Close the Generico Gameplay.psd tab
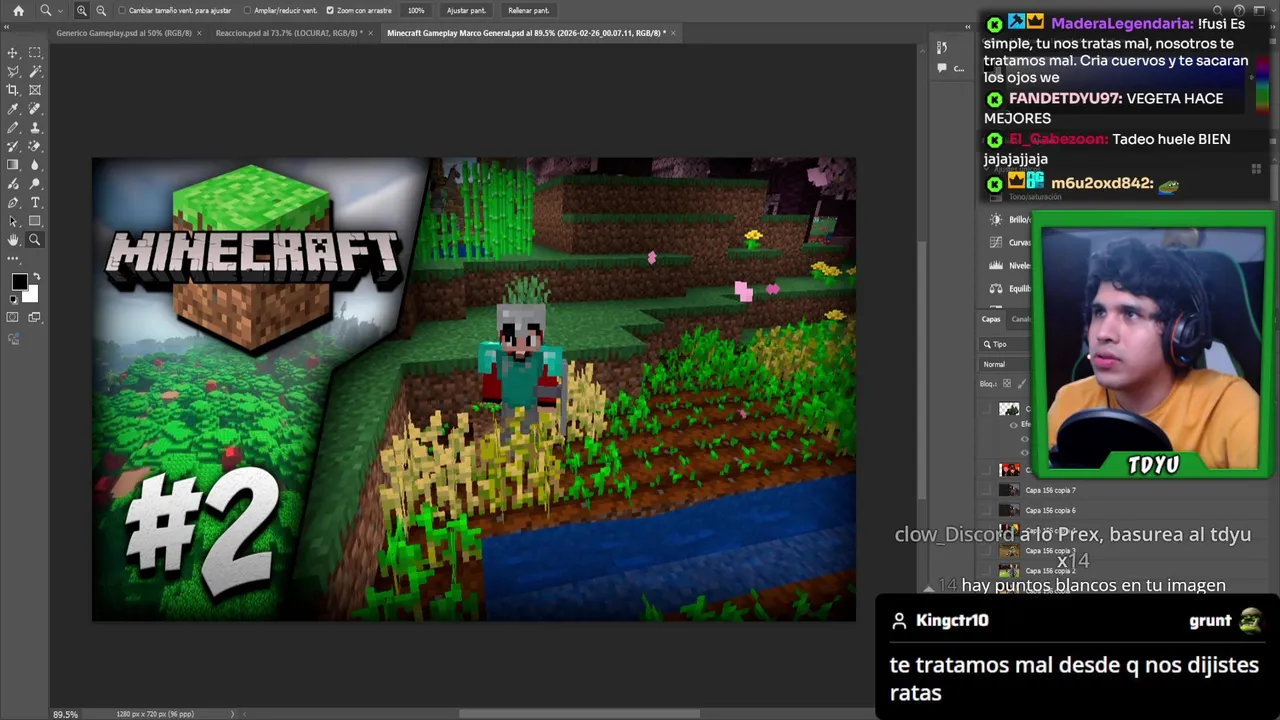Screen dimensions: 1280x720 coord(199,33)
